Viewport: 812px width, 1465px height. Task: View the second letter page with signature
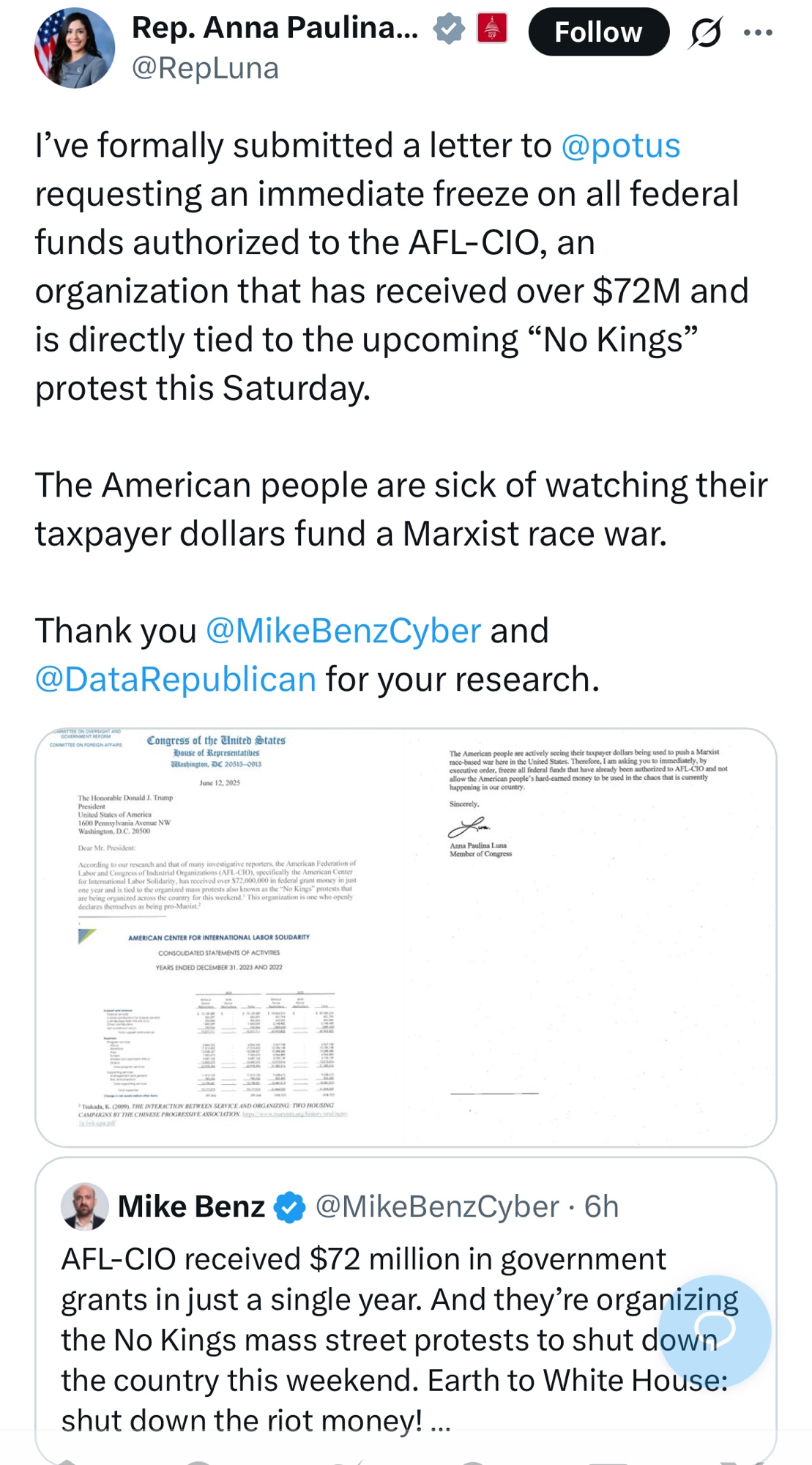pos(590,938)
